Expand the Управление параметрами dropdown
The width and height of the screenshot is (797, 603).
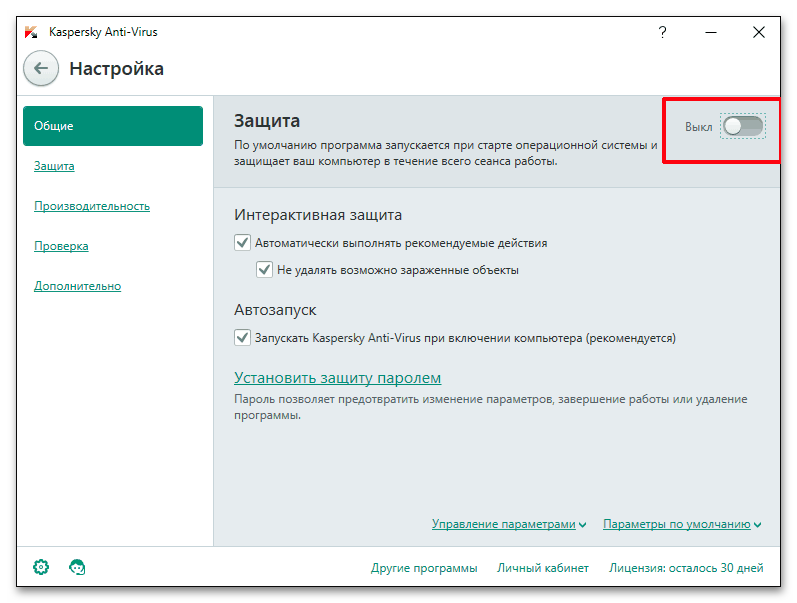click(x=509, y=524)
